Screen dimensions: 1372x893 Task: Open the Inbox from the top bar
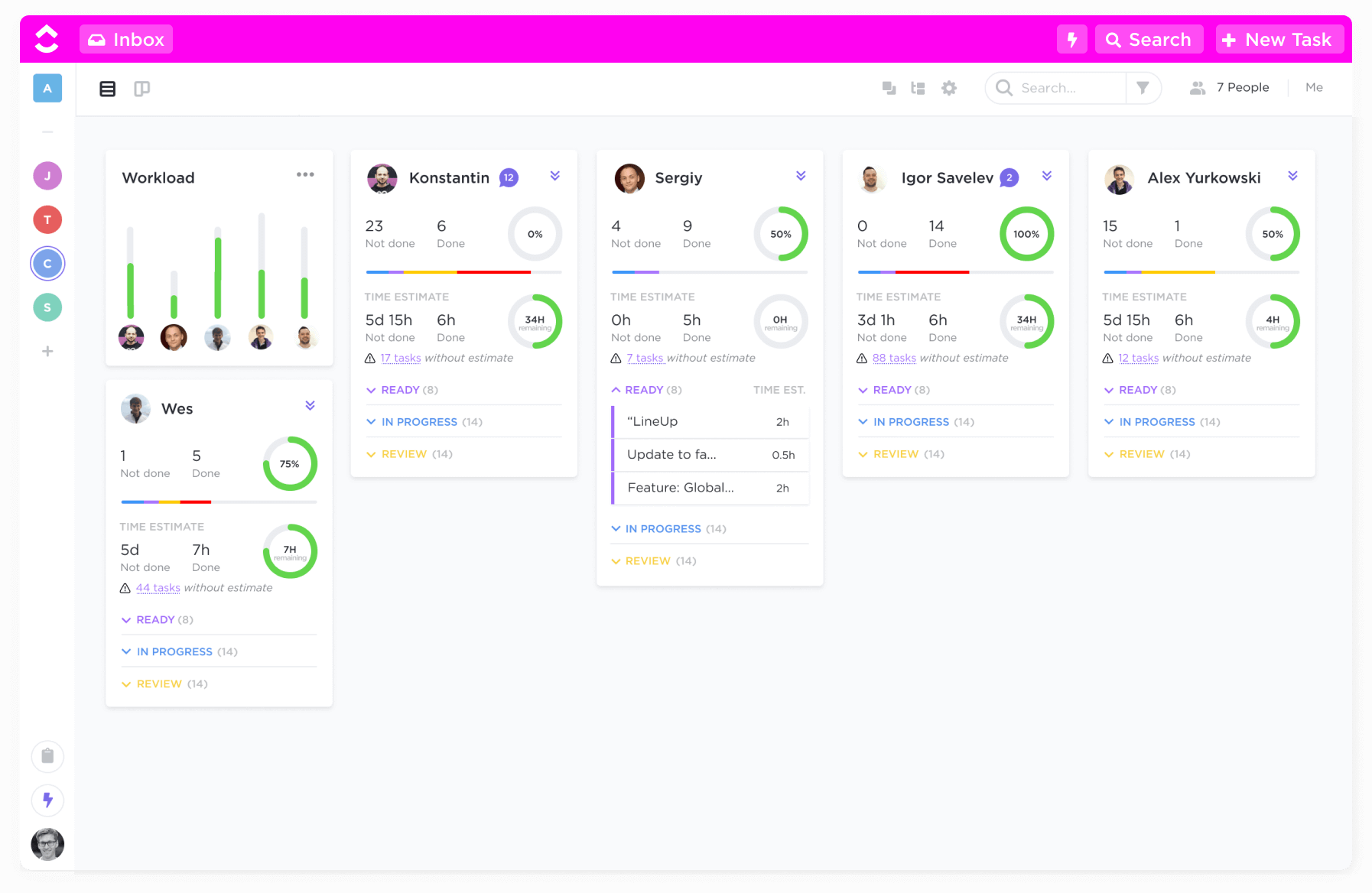125,39
